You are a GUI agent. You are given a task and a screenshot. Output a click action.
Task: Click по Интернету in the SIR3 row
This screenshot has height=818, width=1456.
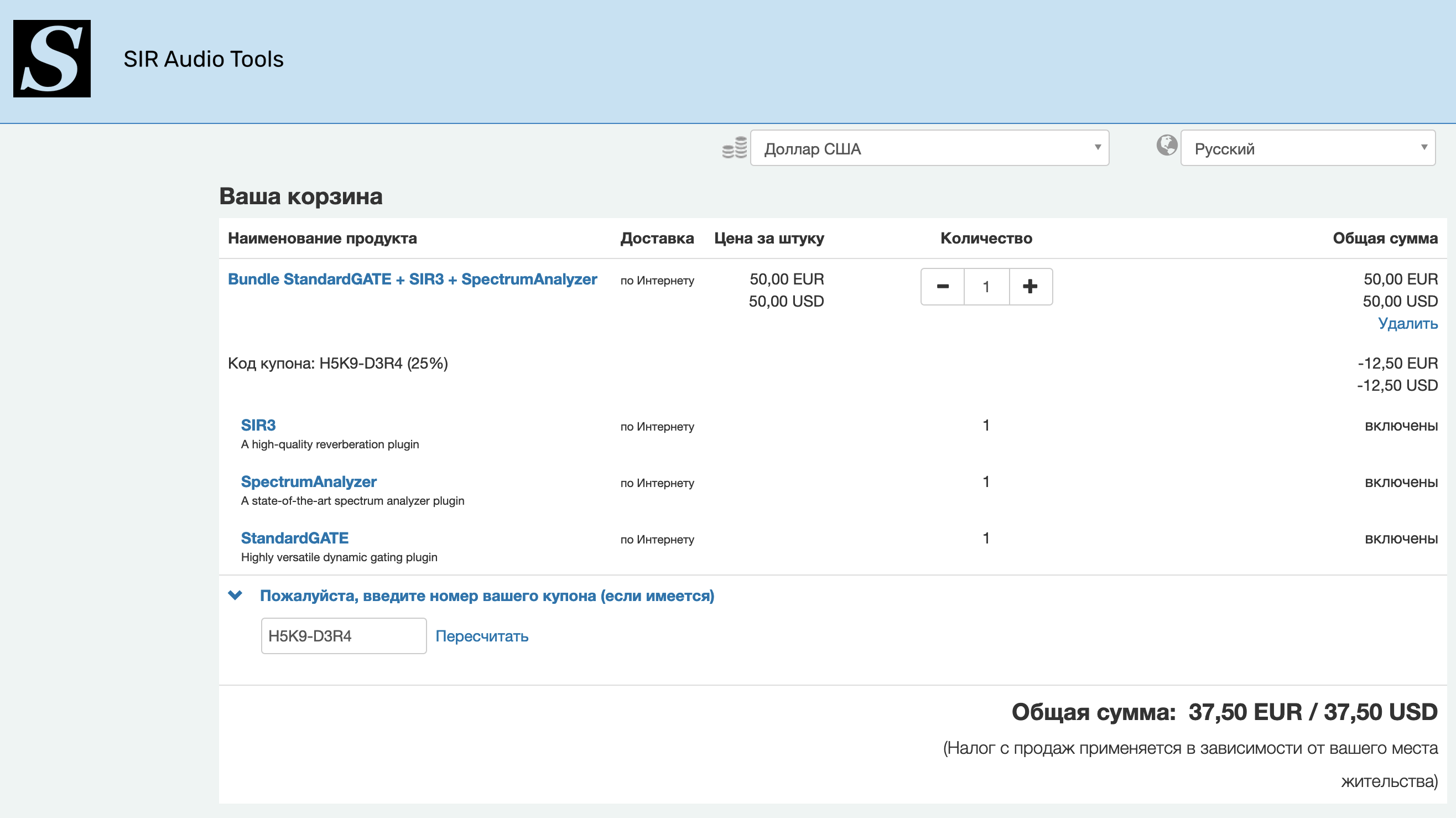(657, 427)
